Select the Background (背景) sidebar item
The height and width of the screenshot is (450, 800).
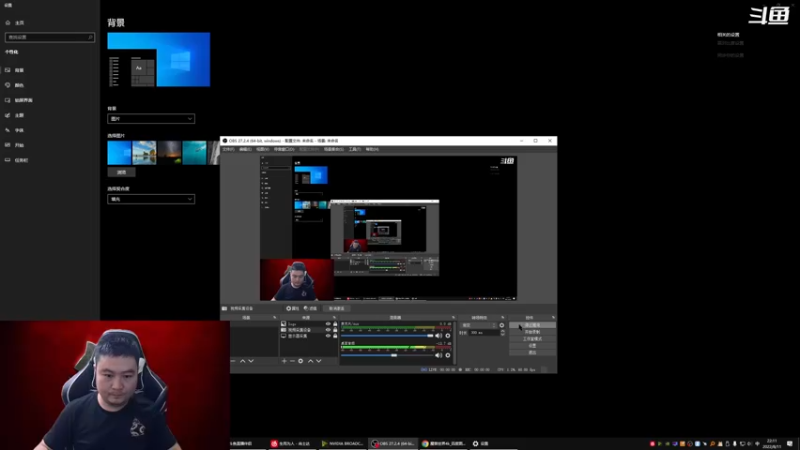(15, 70)
